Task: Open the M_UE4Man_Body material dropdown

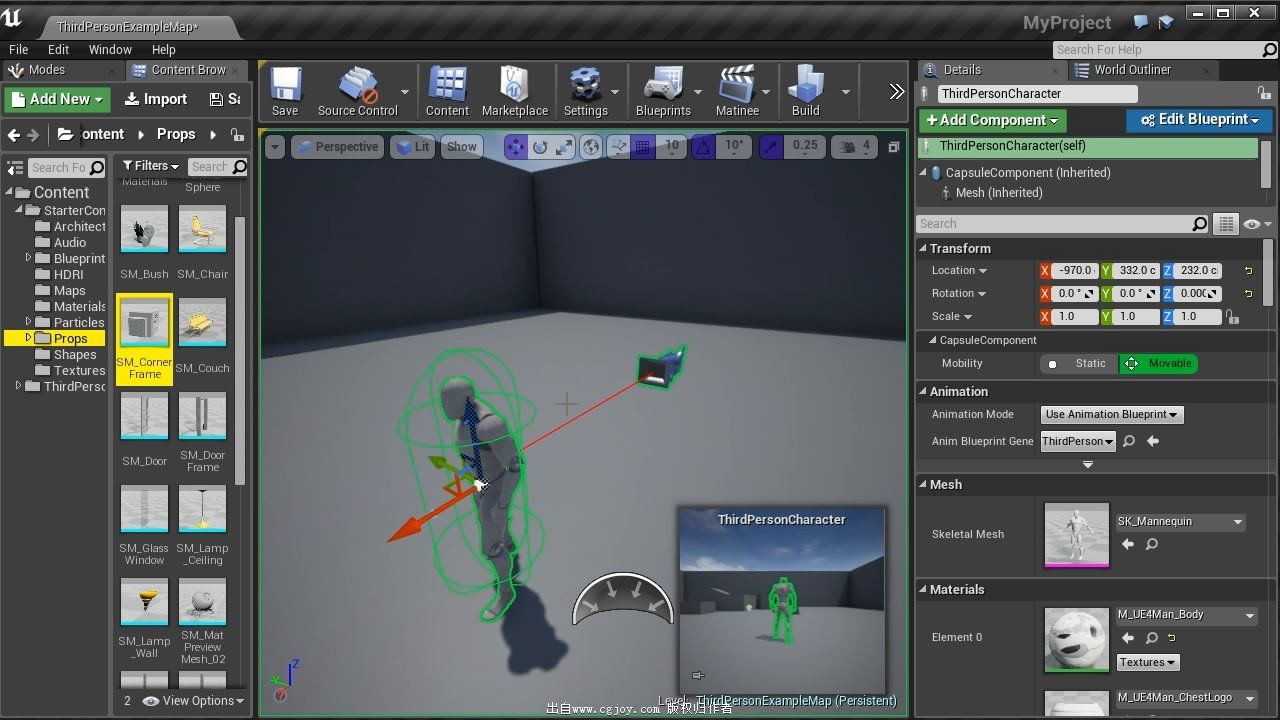Action: tap(1186, 615)
